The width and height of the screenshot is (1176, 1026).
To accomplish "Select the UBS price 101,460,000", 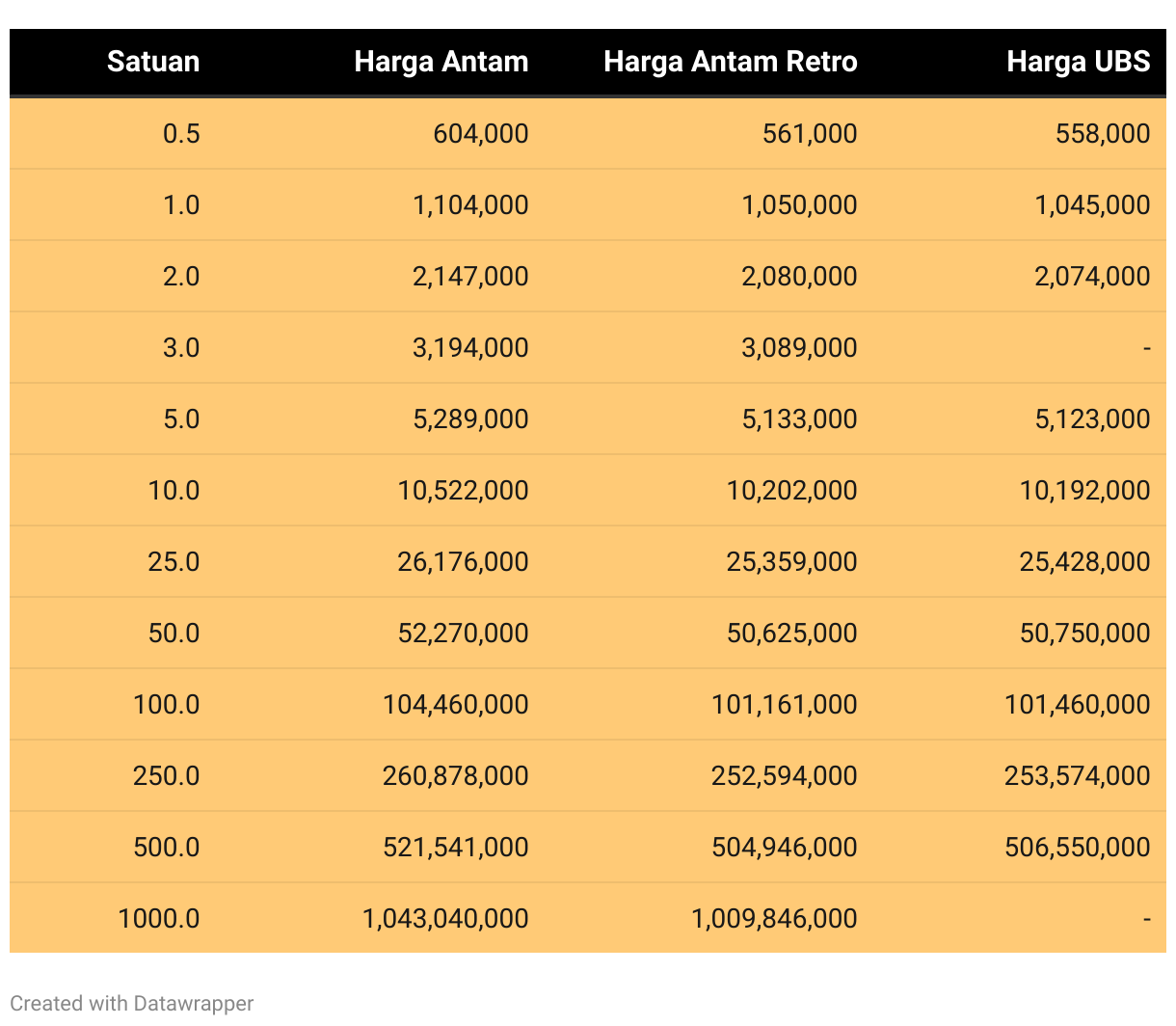I will 1077,704.
